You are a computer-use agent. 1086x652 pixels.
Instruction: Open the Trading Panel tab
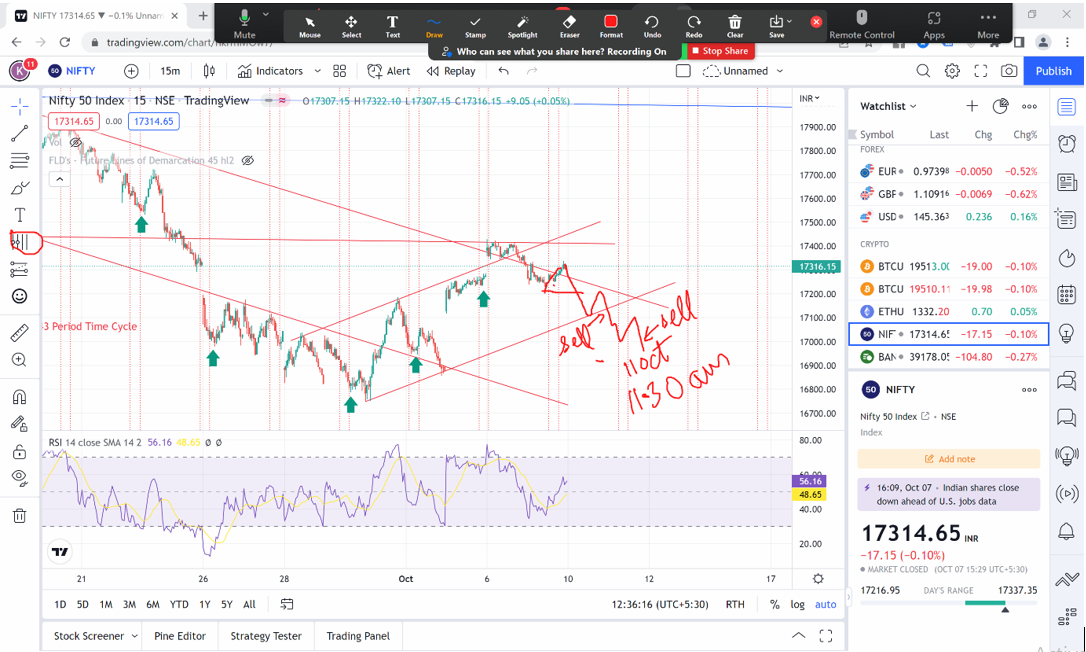tap(358, 636)
